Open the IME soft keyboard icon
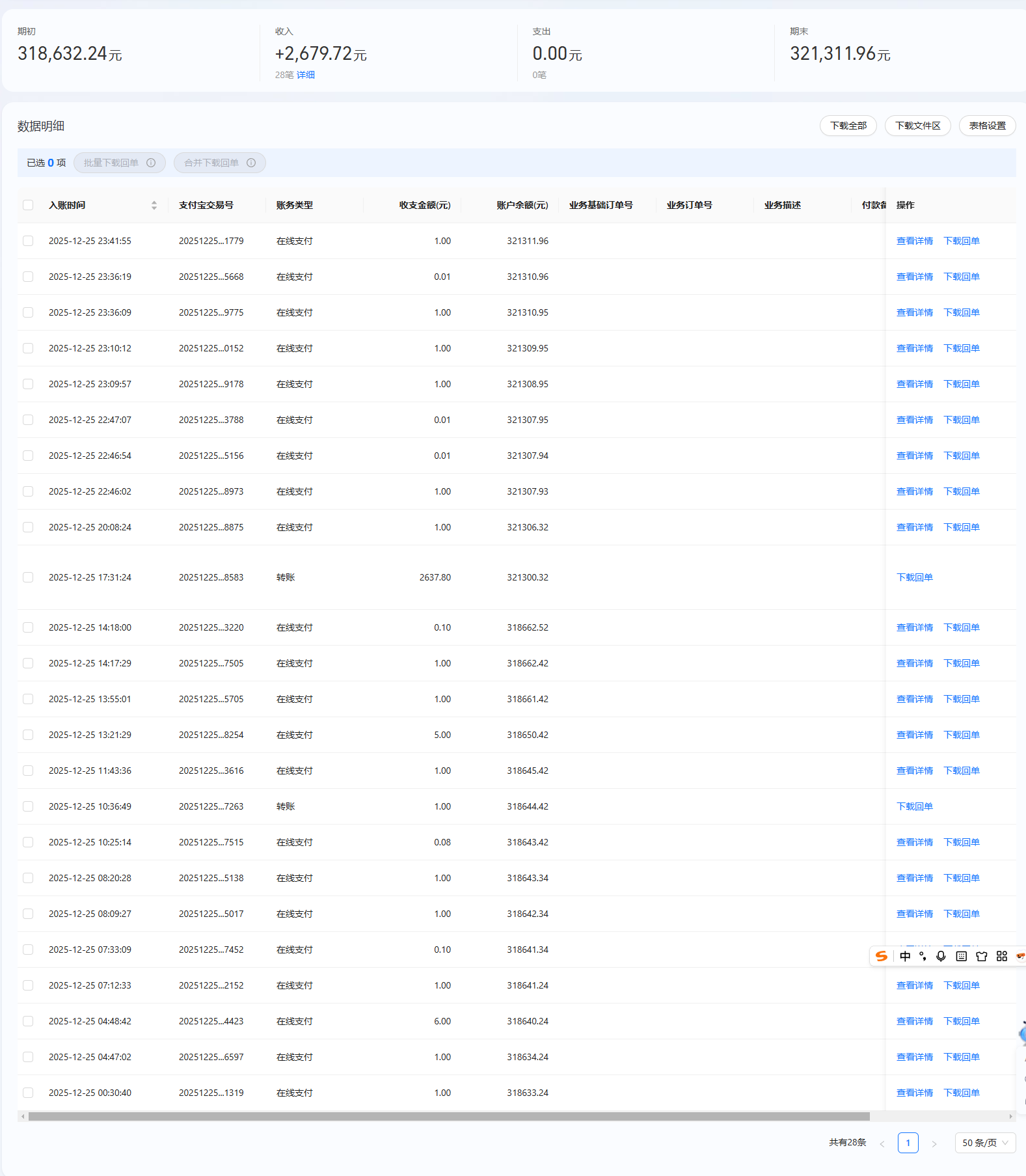The width and height of the screenshot is (1026, 1176). [x=961, y=956]
